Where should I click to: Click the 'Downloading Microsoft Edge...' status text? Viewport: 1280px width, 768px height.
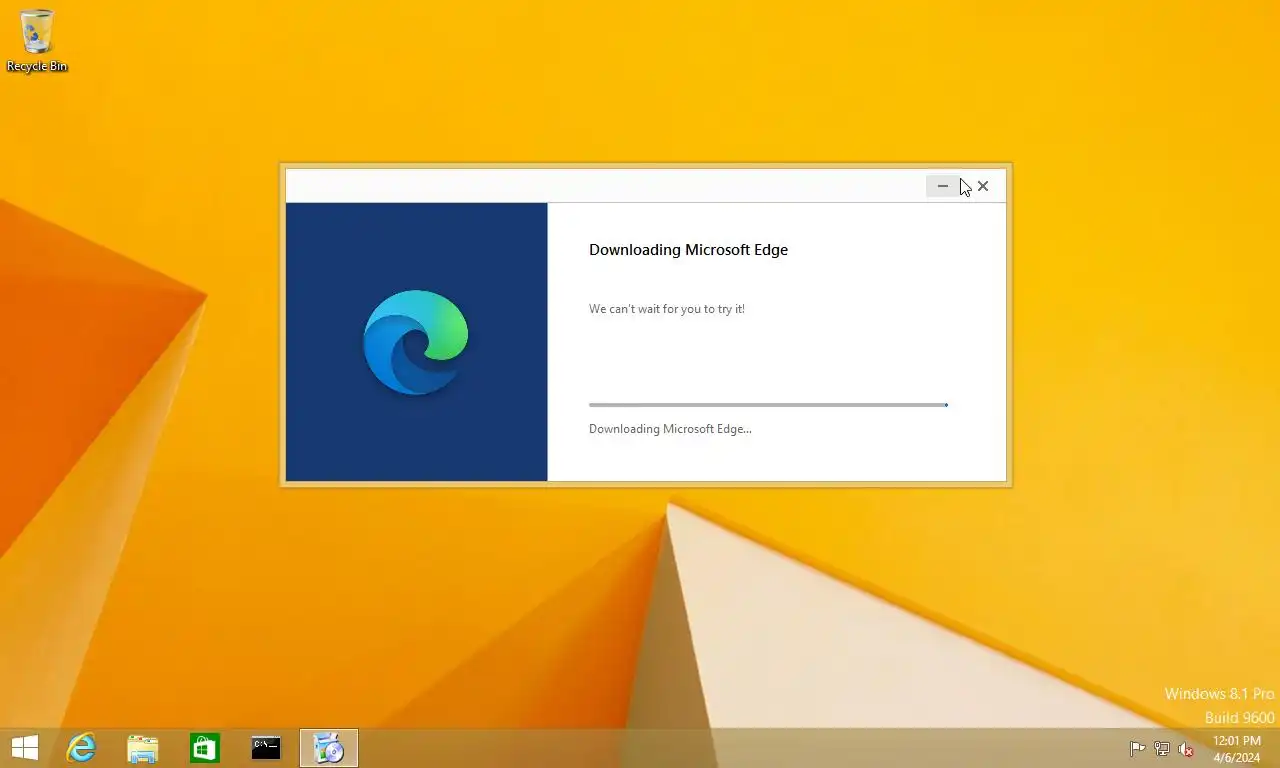click(x=670, y=429)
